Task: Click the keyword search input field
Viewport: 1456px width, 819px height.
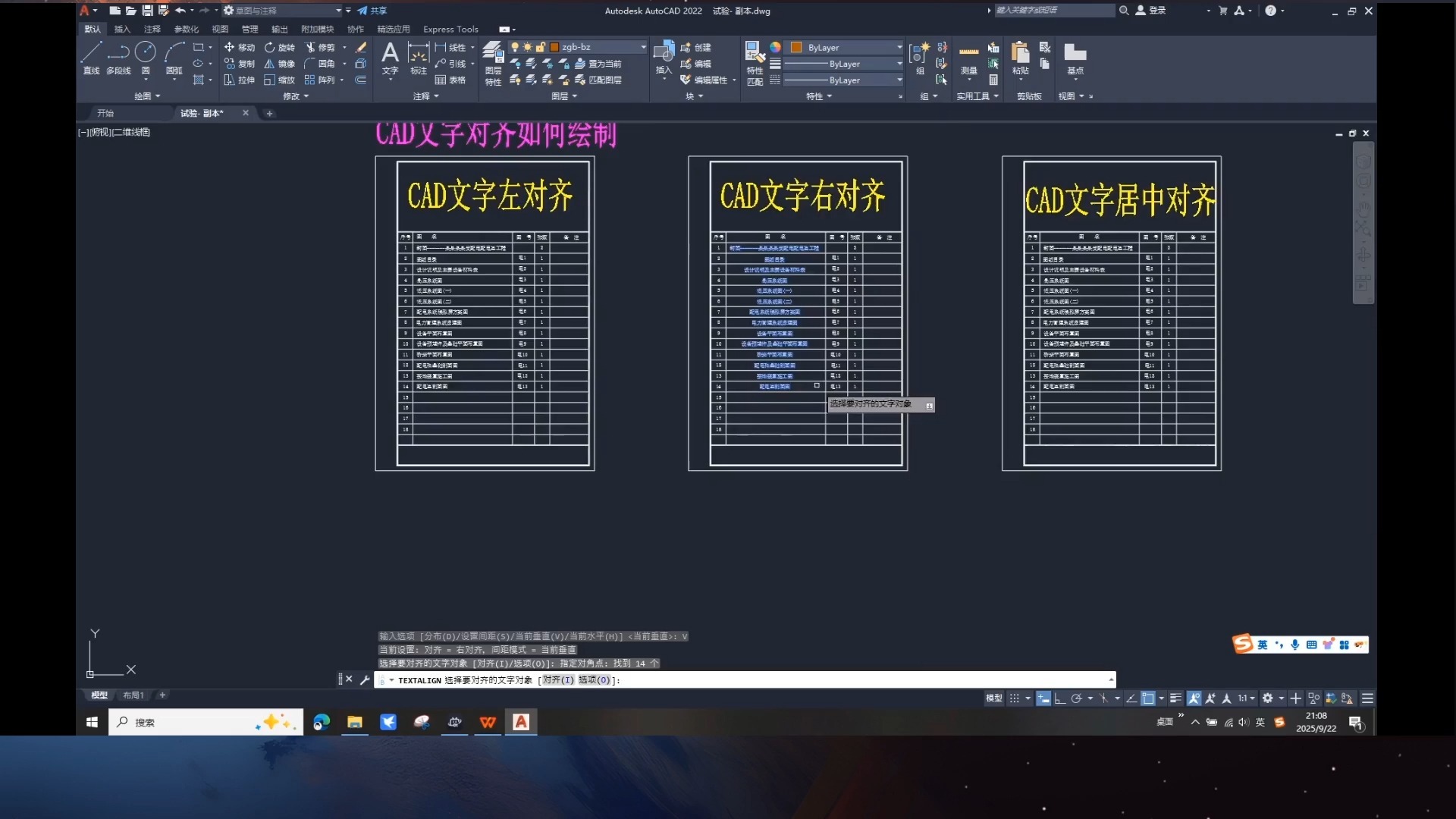Action: (1054, 11)
